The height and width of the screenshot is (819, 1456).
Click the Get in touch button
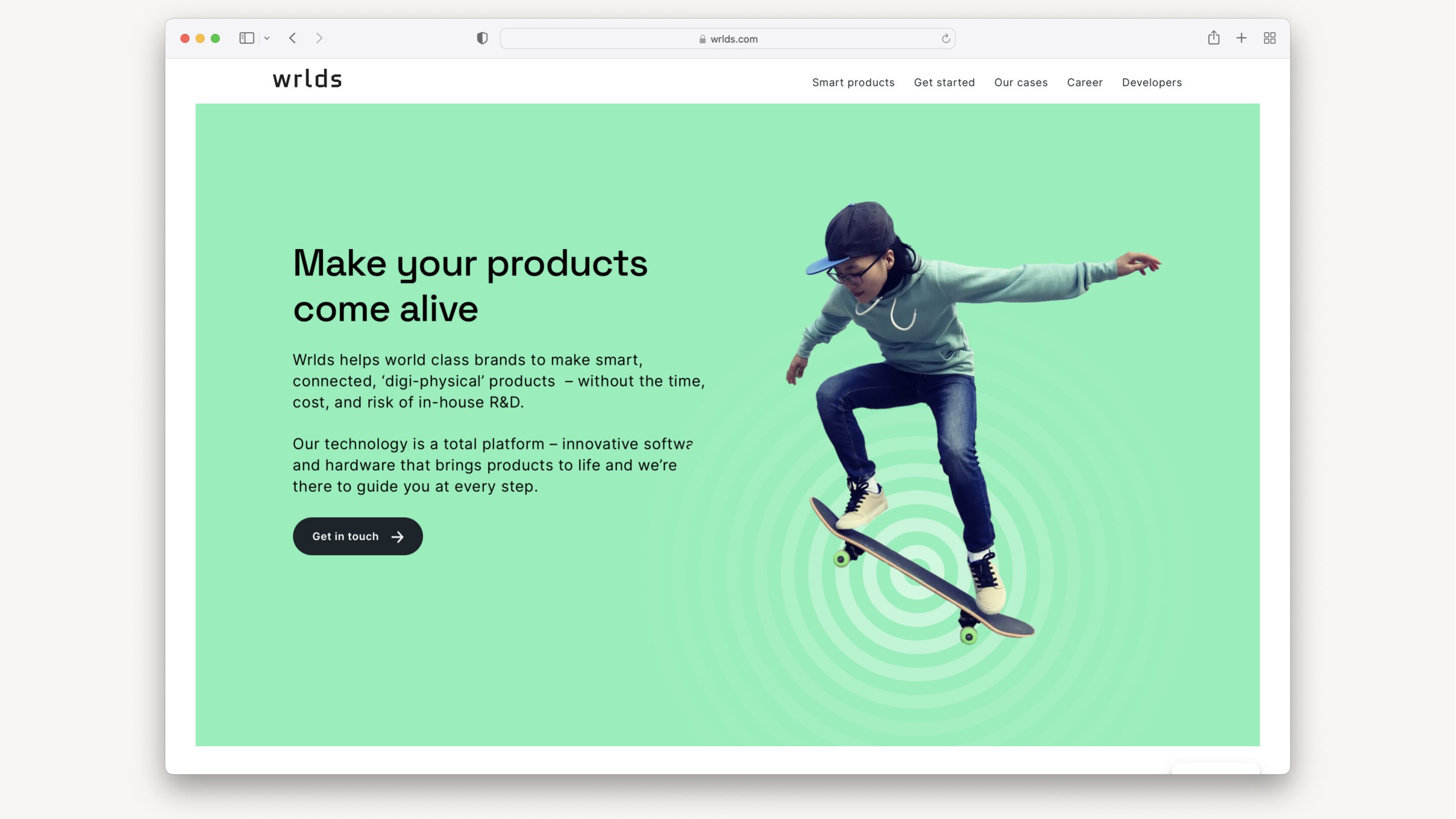point(357,536)
